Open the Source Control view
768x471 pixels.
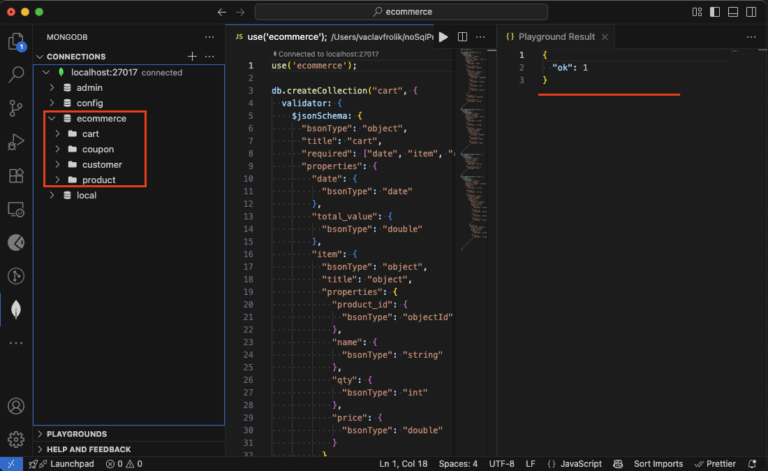point(16,108)
